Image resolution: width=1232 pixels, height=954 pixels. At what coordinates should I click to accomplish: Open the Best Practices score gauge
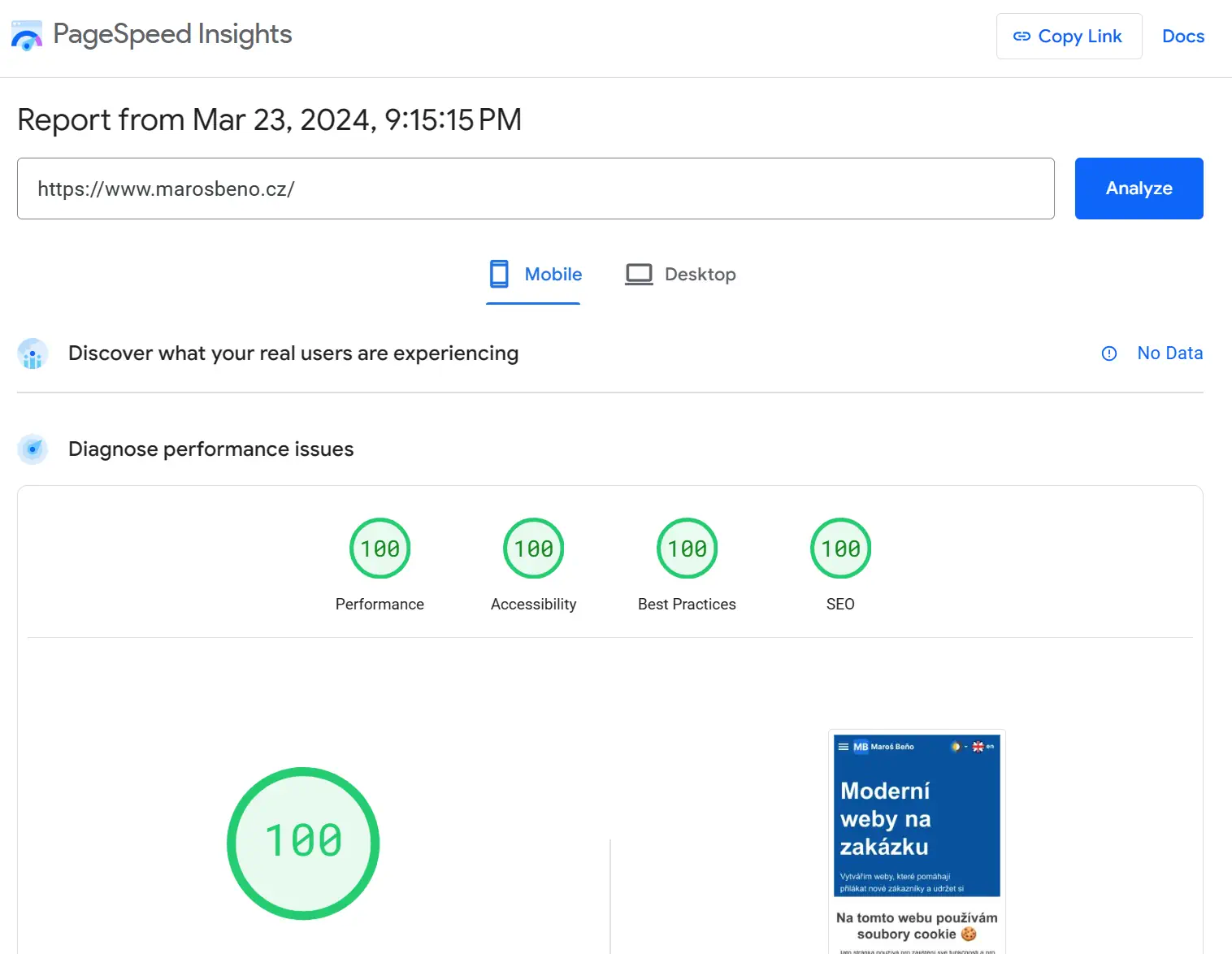point(687,549)
